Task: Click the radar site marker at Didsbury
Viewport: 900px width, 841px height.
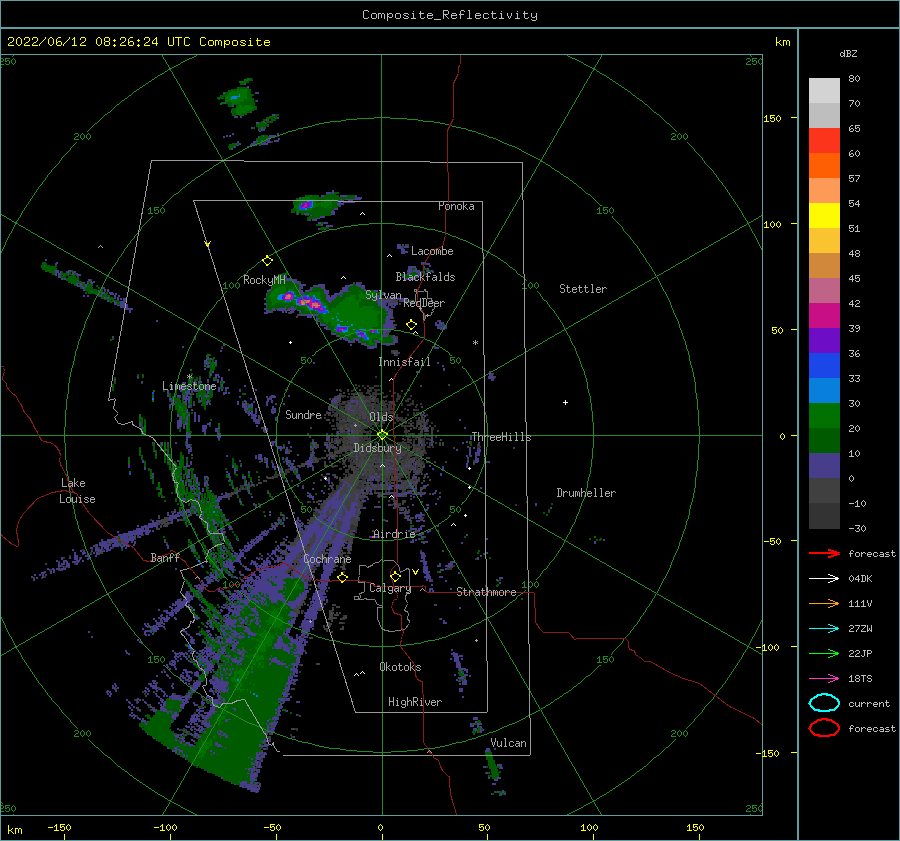Action: (x=382, y=435)
